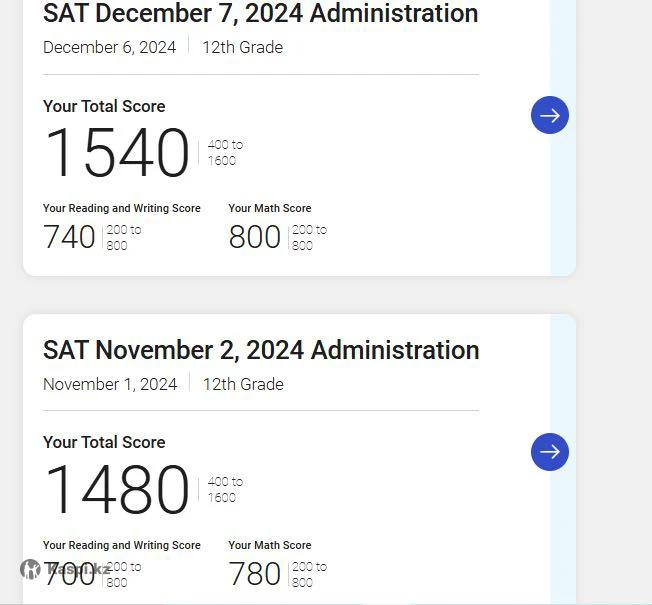Image resolution: width=652 pixels, height=605 pixels.
Task: Click Your Total Score label above 1480
Action: pyautogui.click(x=104, y=442)
